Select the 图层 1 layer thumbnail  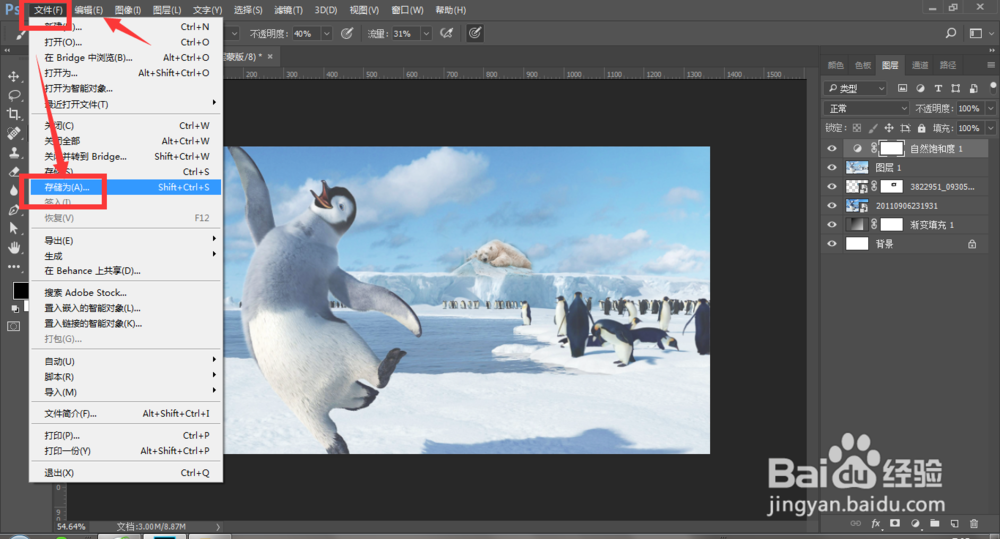click(x=857, y=168)
